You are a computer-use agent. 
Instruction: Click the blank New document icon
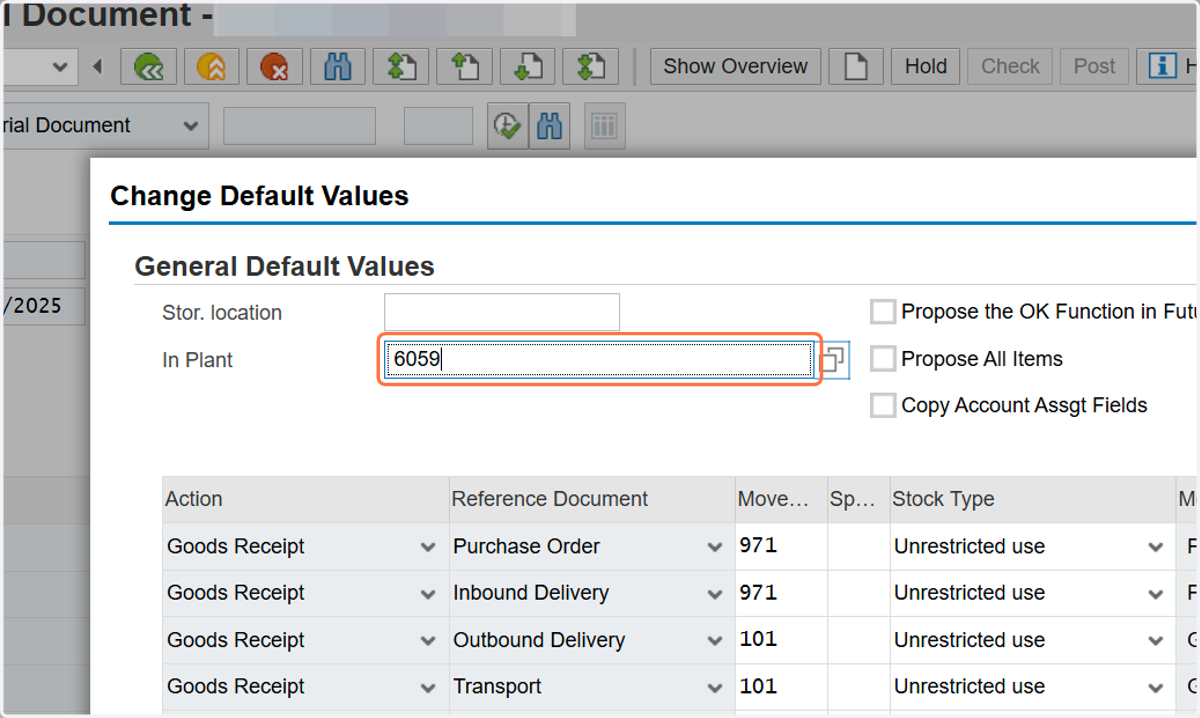coord(856,67)
